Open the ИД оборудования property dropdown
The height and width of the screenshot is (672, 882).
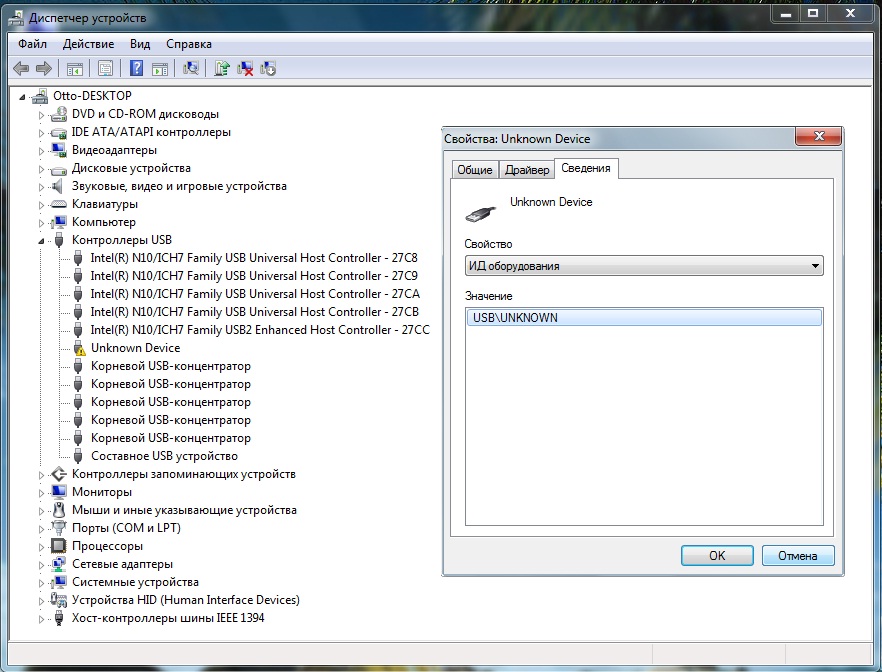click(x=644, y=265)
